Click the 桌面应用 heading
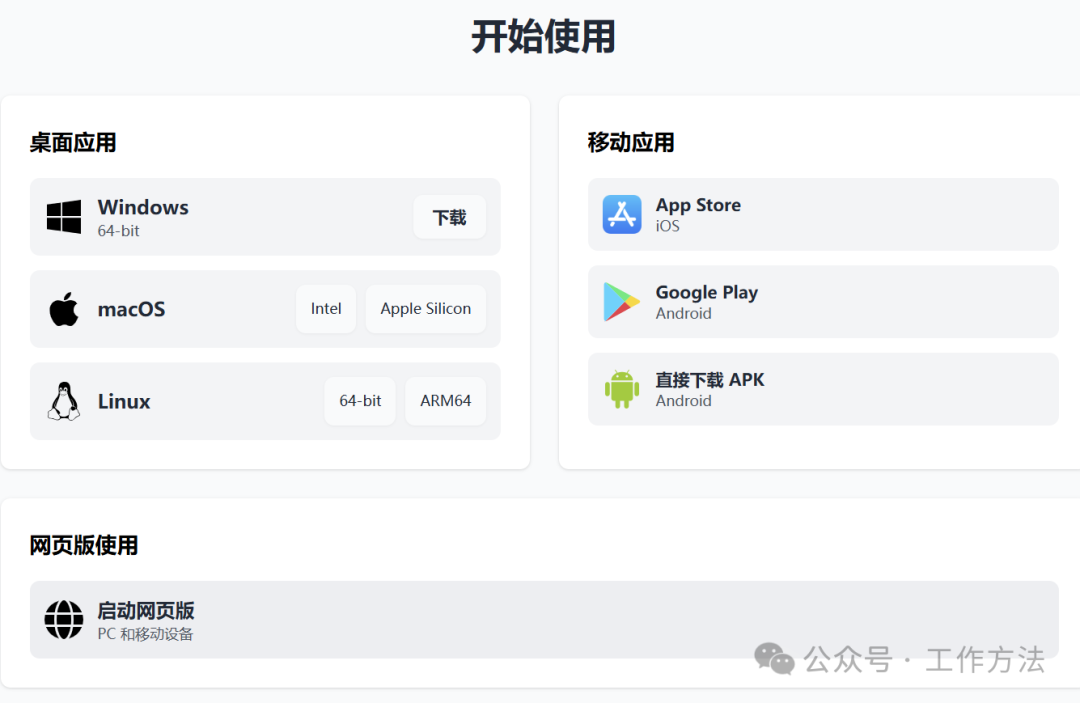1080x703 pixels. (x=73, y=143)
